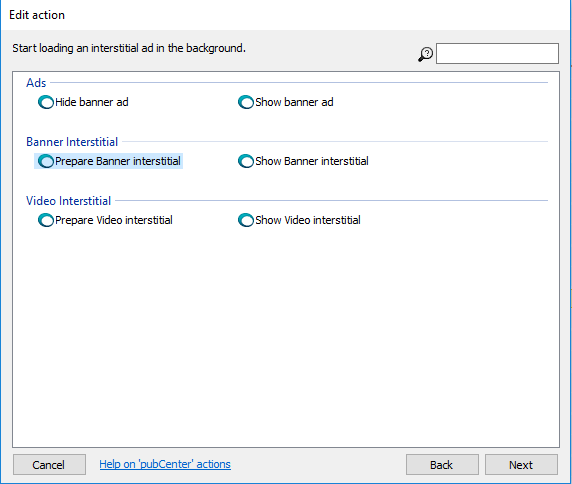Screen dimensions: 572x484
Task: Click the Banner Interstitial section header
Action: pyautogui.click(x=72, y=142)
